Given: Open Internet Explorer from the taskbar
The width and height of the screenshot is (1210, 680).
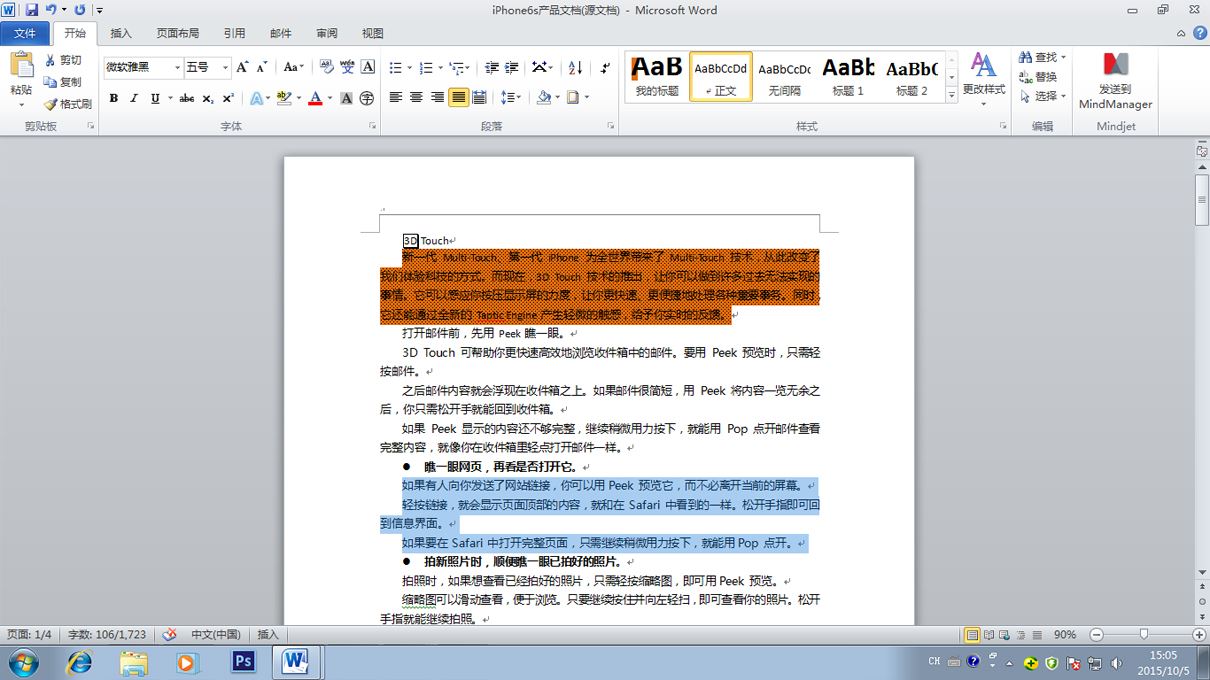Looking at the screenshot, I should (x=79, y=662).
